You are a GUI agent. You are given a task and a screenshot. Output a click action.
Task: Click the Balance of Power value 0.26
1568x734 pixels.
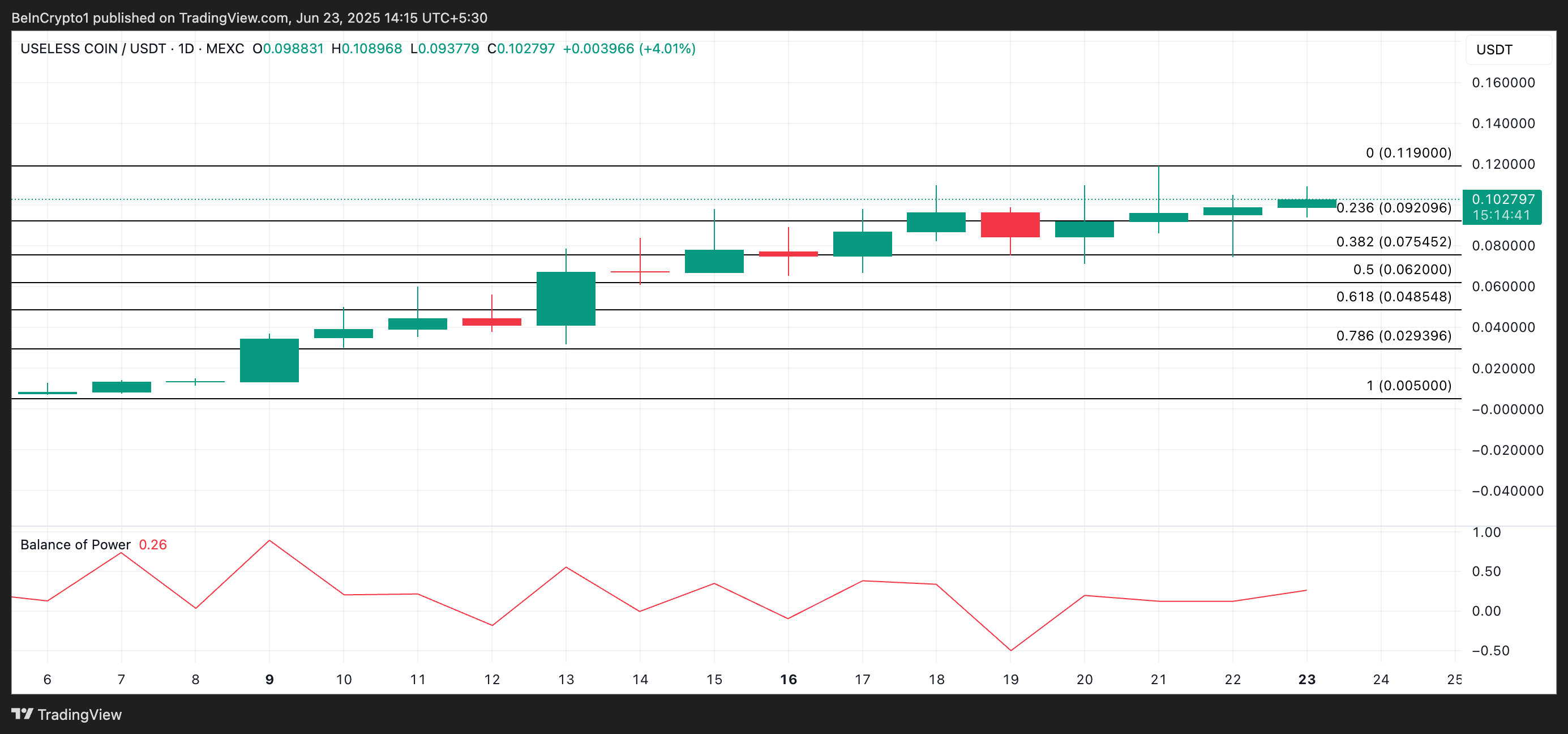click(x=153, y=545)
